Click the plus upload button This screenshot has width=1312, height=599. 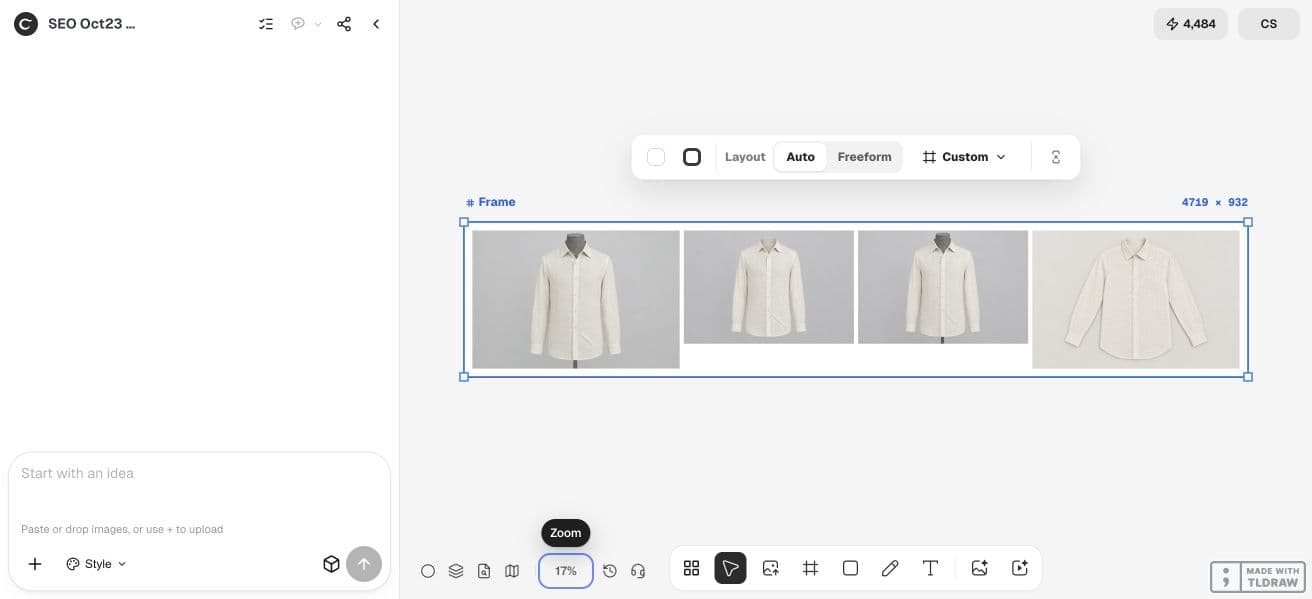[35, 564]
